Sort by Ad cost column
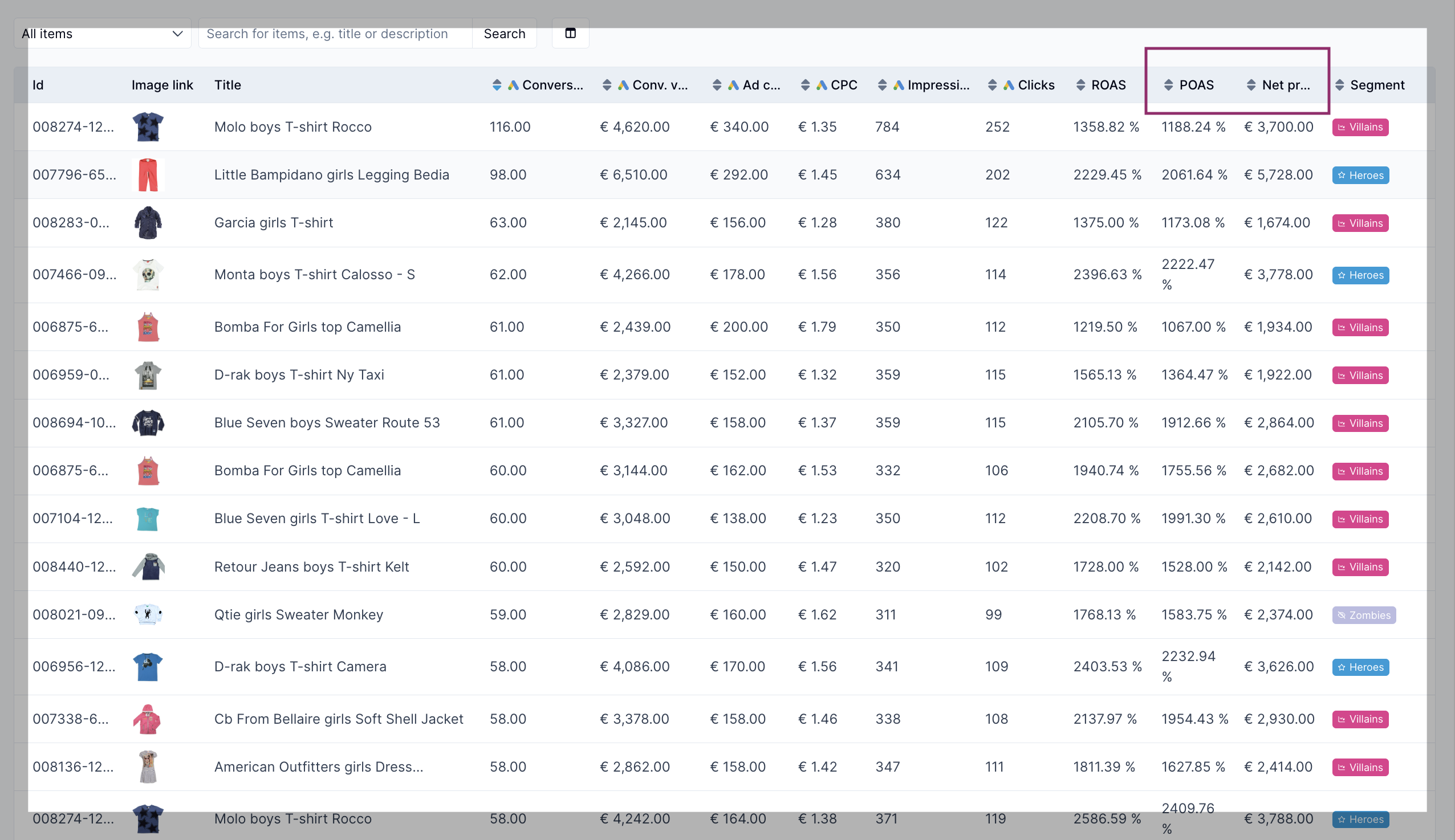Screen dimensions: 1455x840 coord(717,85)
